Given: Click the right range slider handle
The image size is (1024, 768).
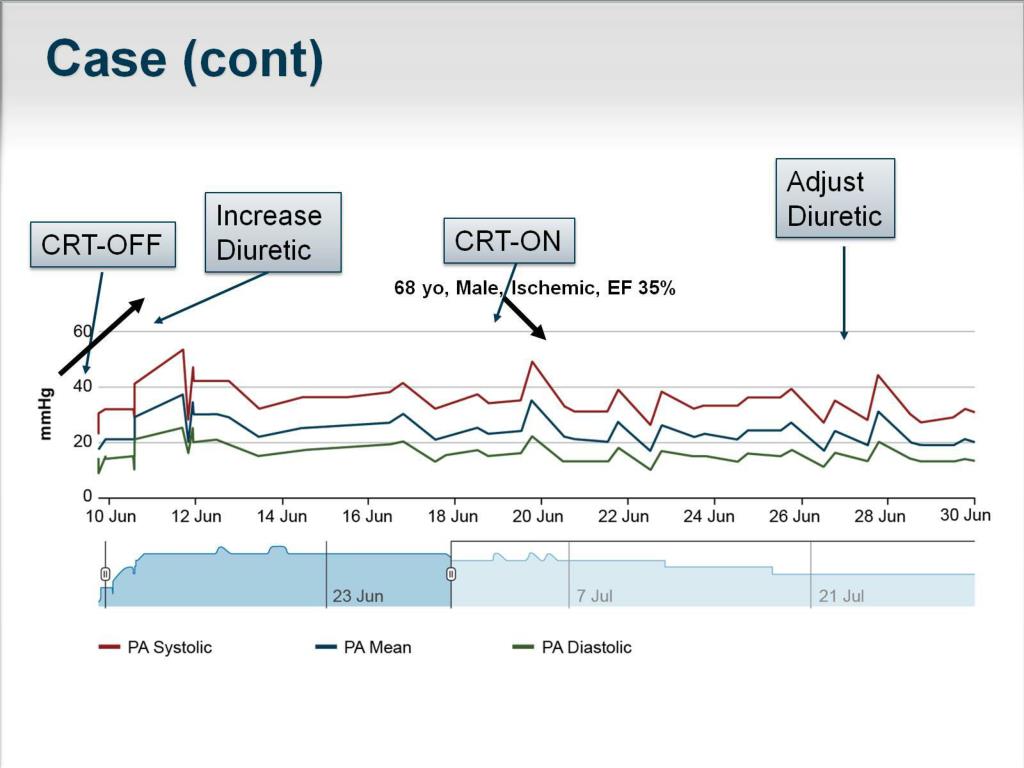Looking at the screenshot, I should click(451, 574).
